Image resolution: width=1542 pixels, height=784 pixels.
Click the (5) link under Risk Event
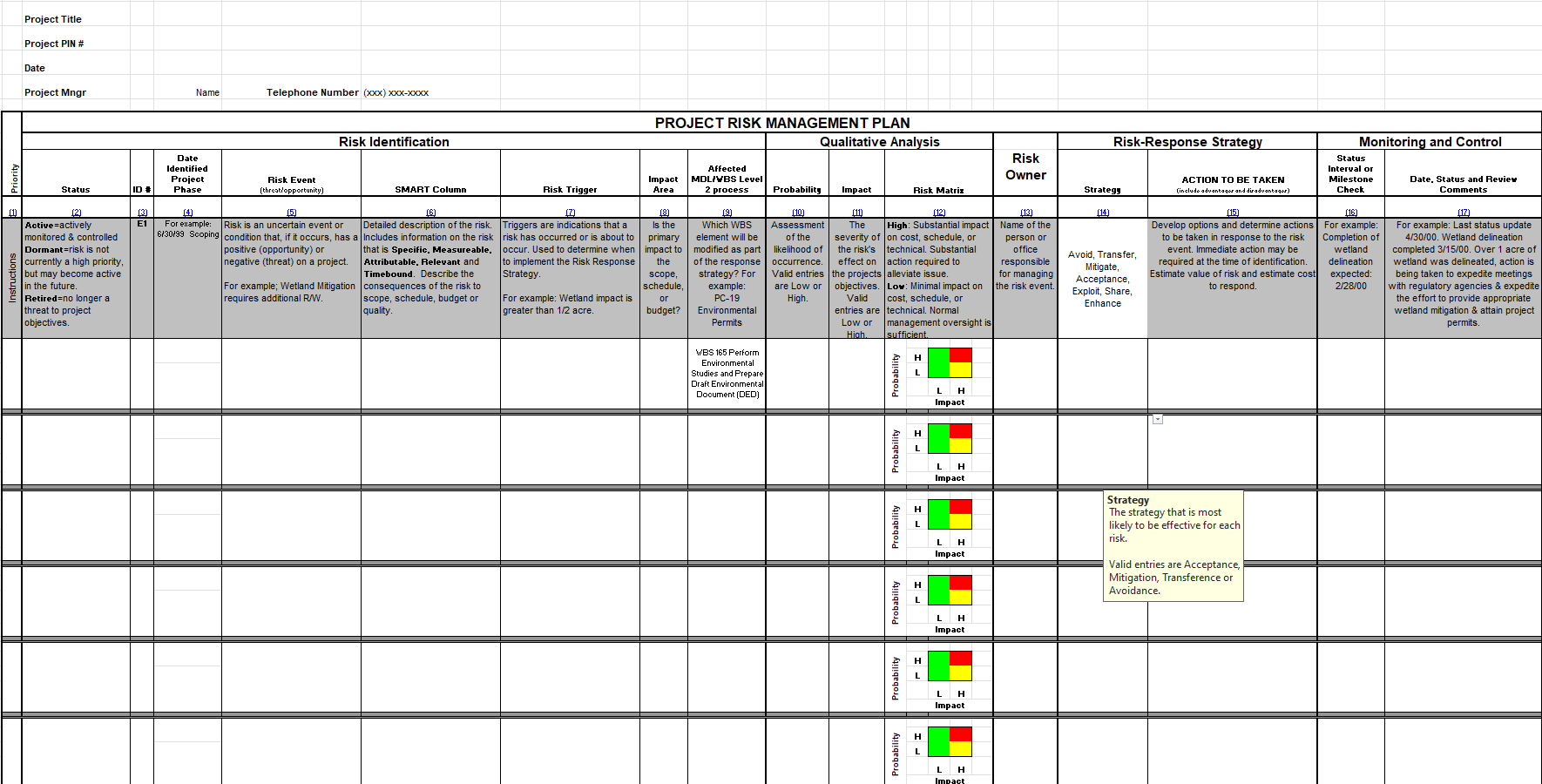291,213
